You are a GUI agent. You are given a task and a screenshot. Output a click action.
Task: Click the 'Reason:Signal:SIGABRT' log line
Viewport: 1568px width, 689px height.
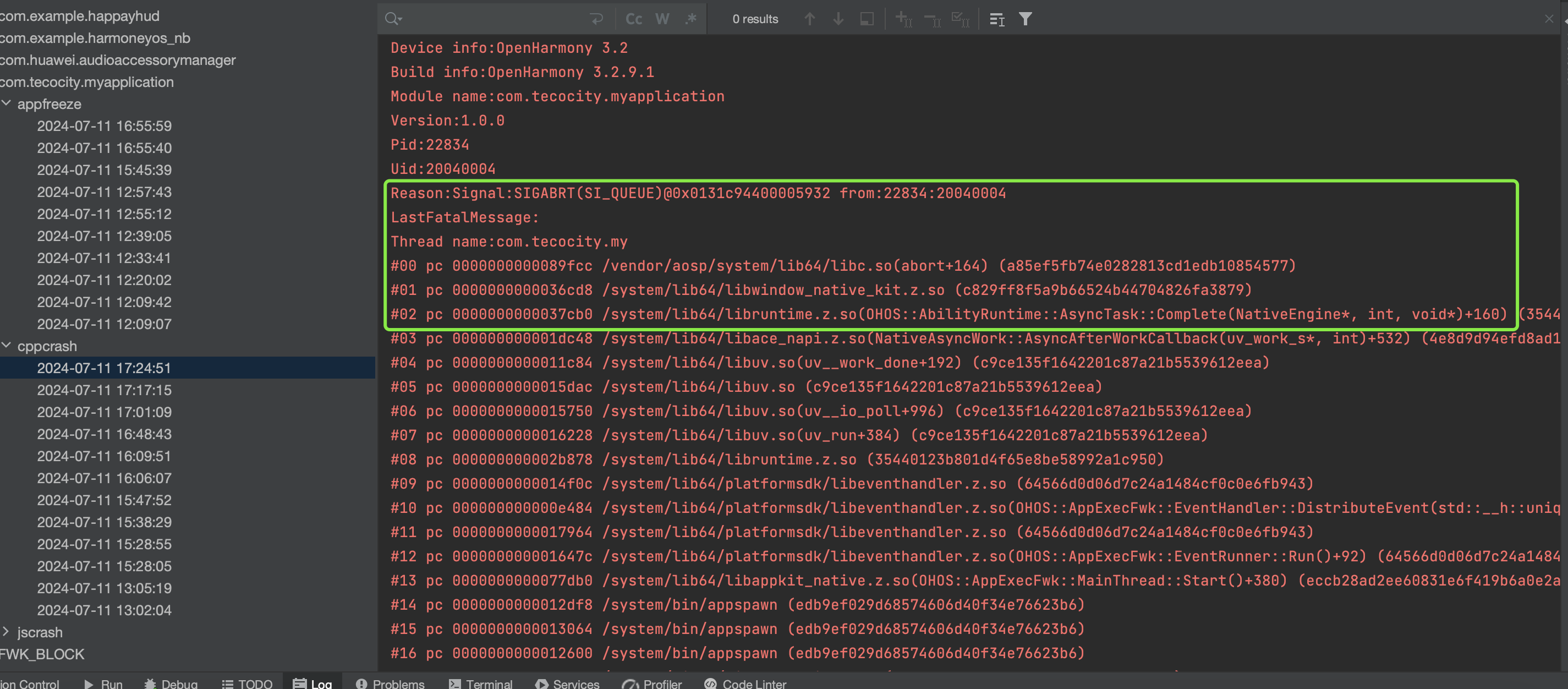698,193
